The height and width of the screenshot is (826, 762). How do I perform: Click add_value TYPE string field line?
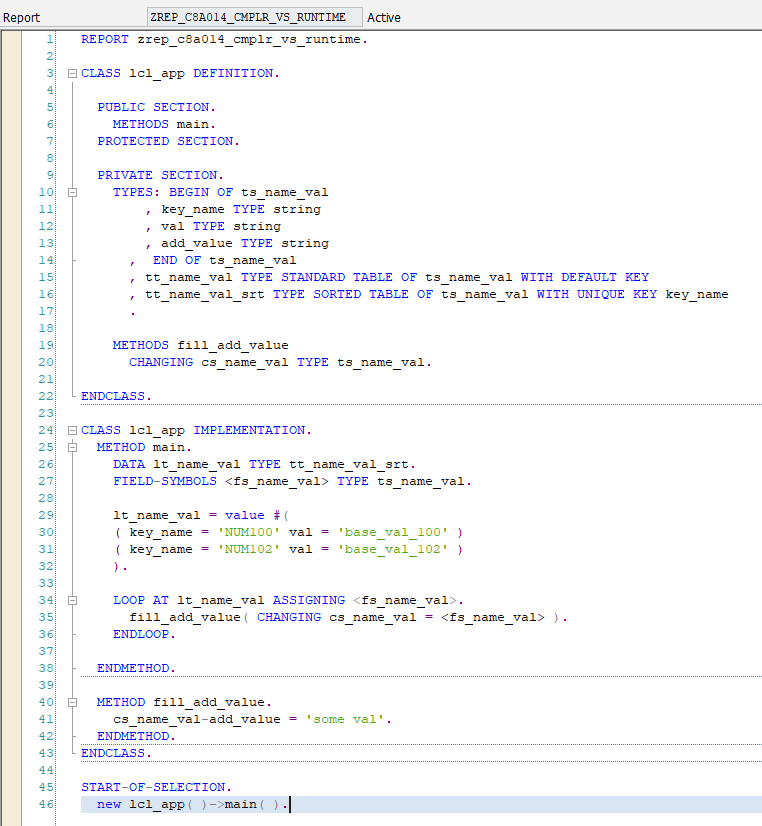pyautogui.click(x=237, y=243)
